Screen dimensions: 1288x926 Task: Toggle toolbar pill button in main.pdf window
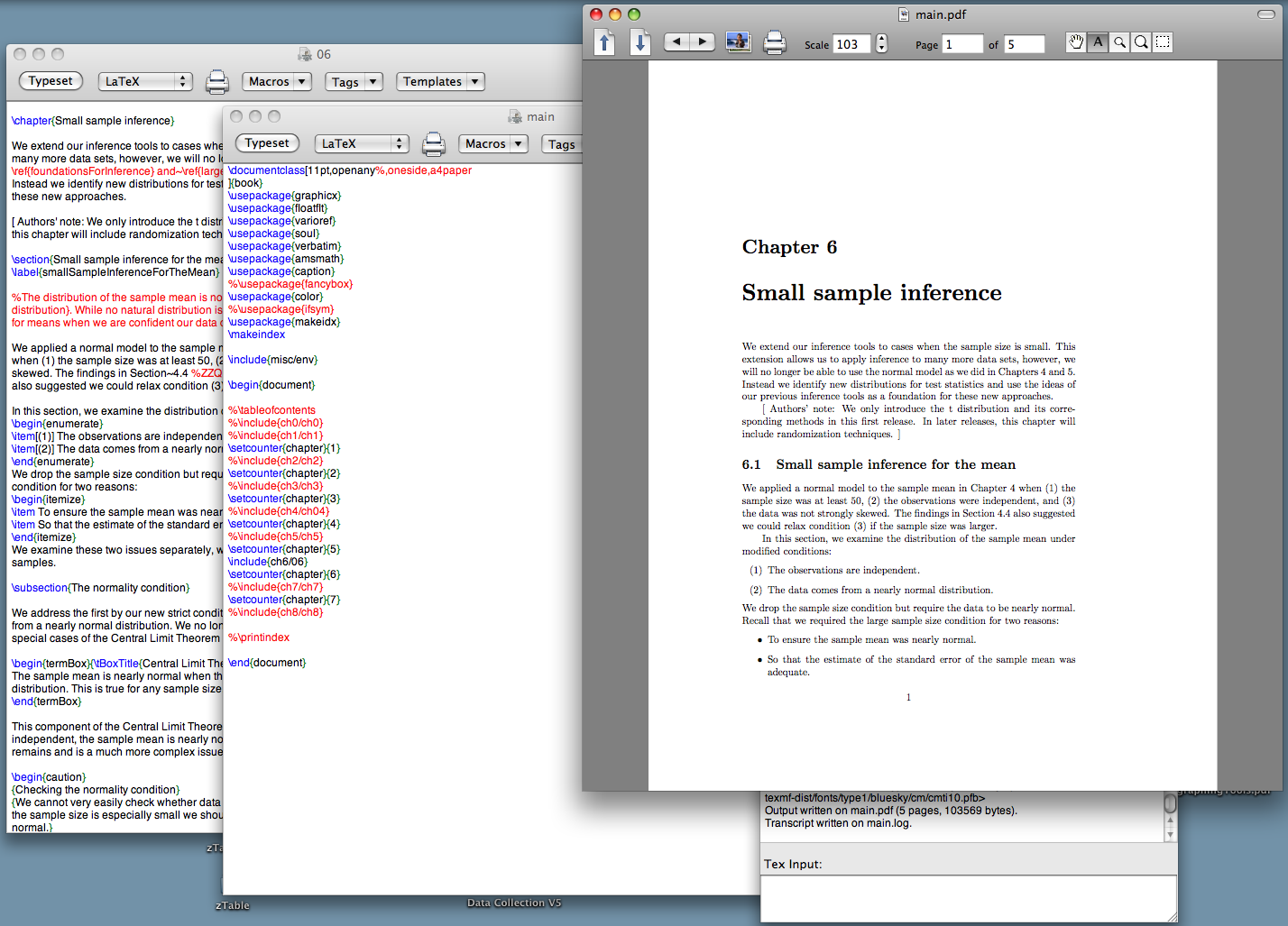1266,14
